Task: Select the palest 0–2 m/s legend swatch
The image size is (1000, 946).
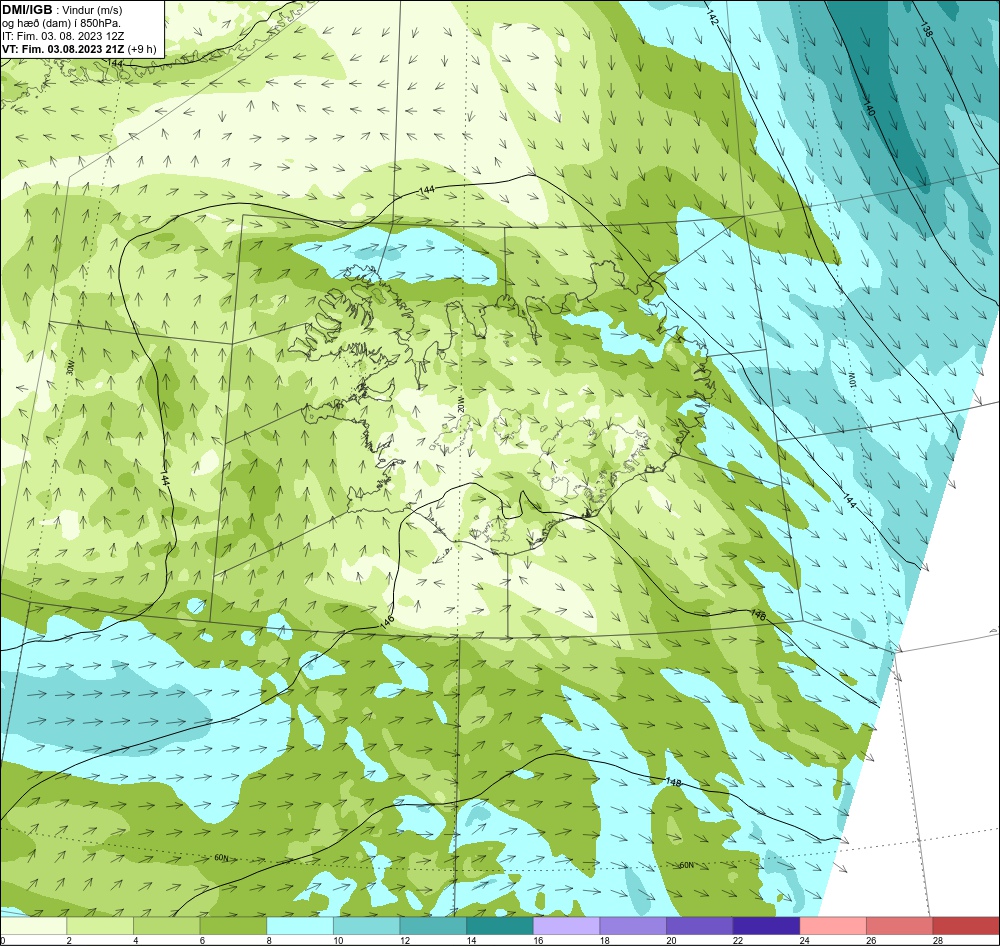Action: 33,926
